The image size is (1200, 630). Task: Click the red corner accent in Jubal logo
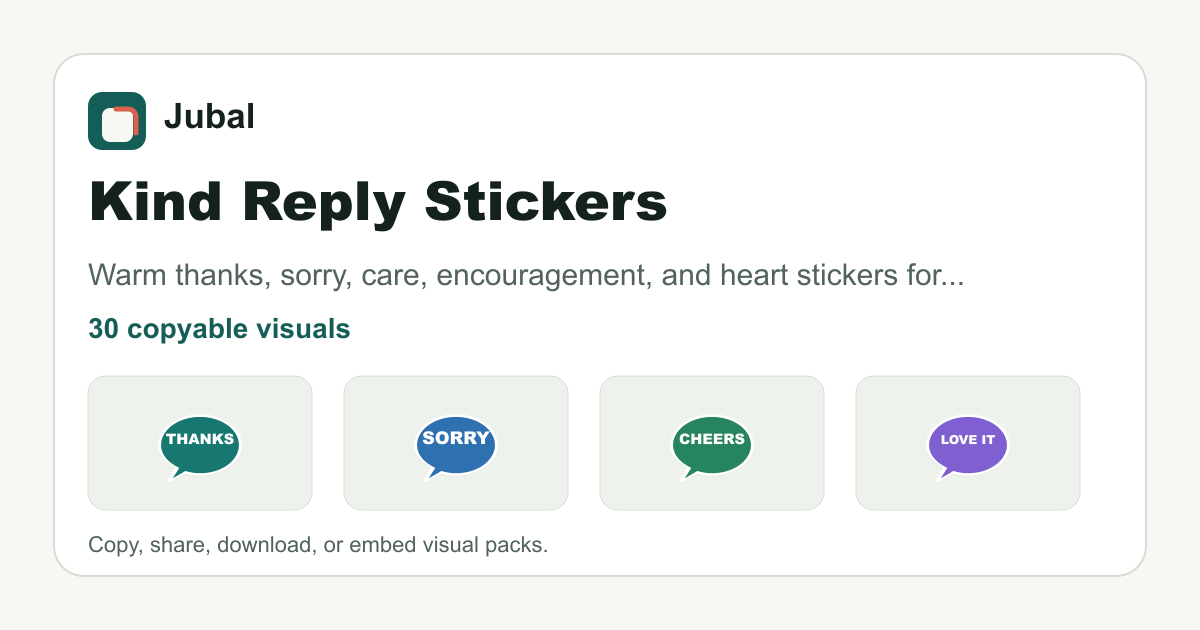coord(130,113)
